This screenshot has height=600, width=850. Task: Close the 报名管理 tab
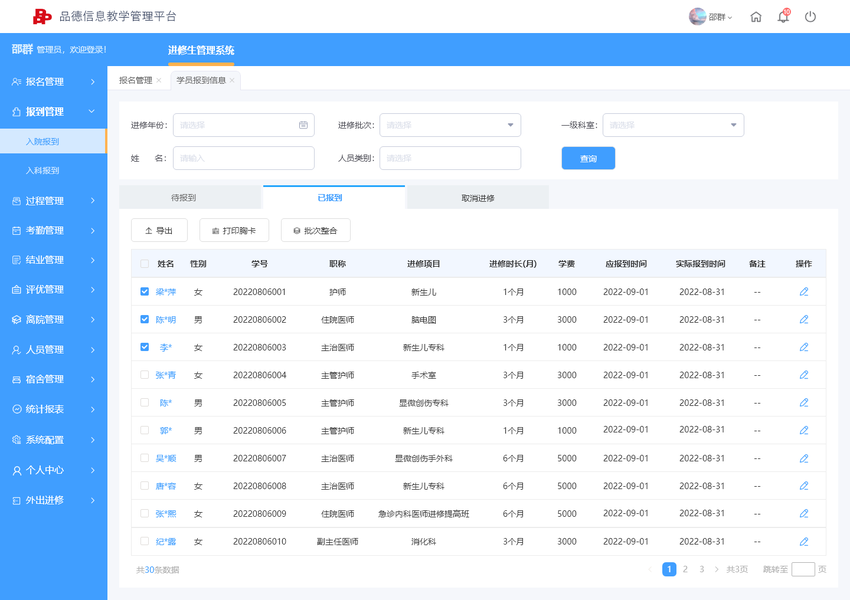(159, 80)
